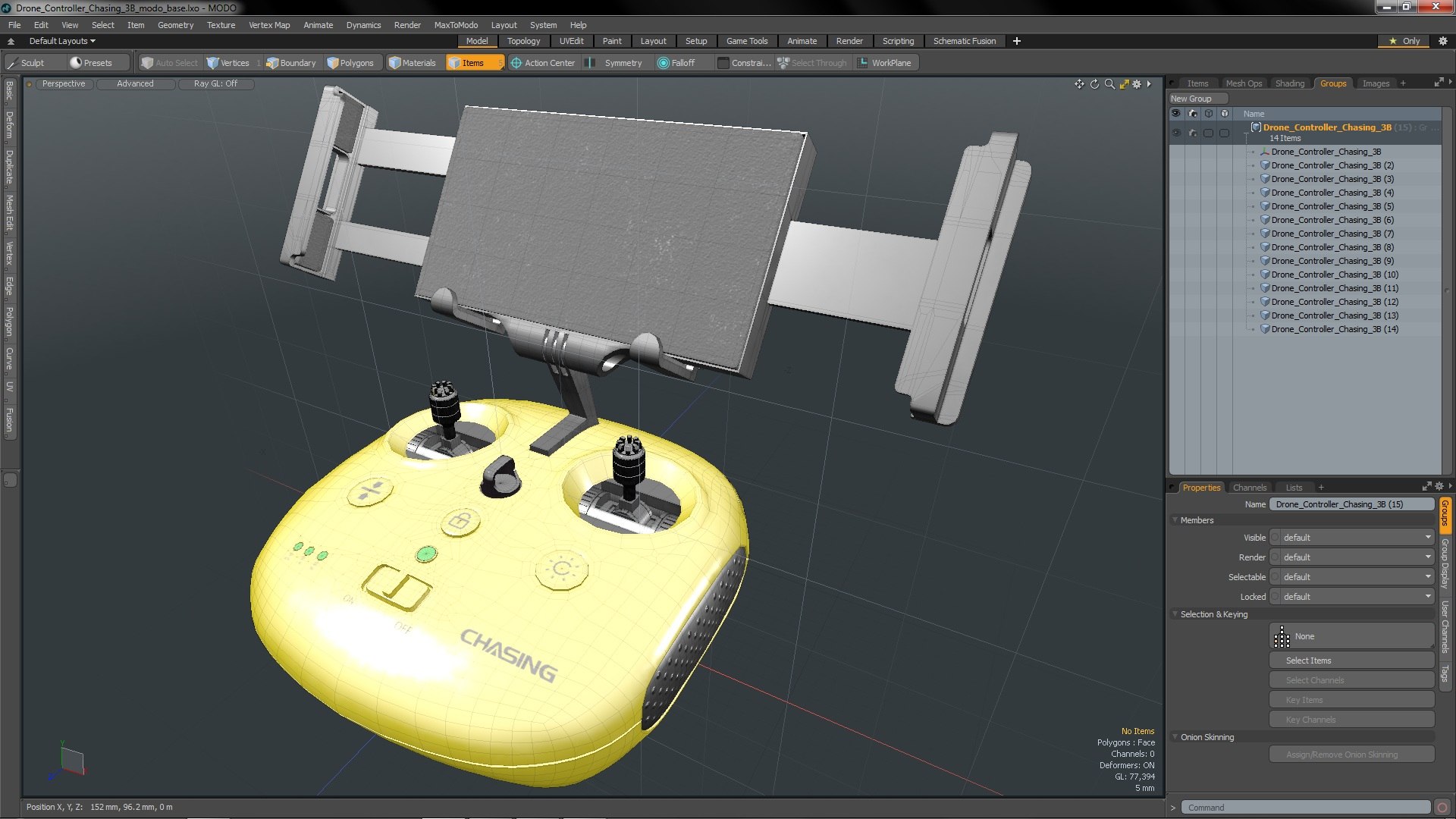Open the Default Layouts dropdown
Screen dimensions: 1456x819
click(x=62, y=41)
